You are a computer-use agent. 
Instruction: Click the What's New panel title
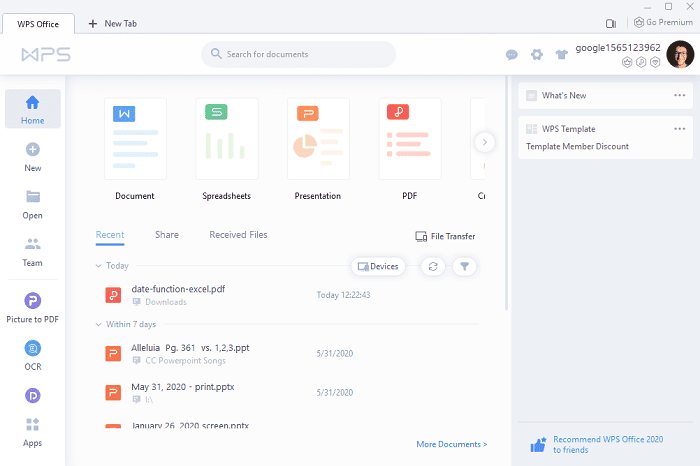[564, 96]
